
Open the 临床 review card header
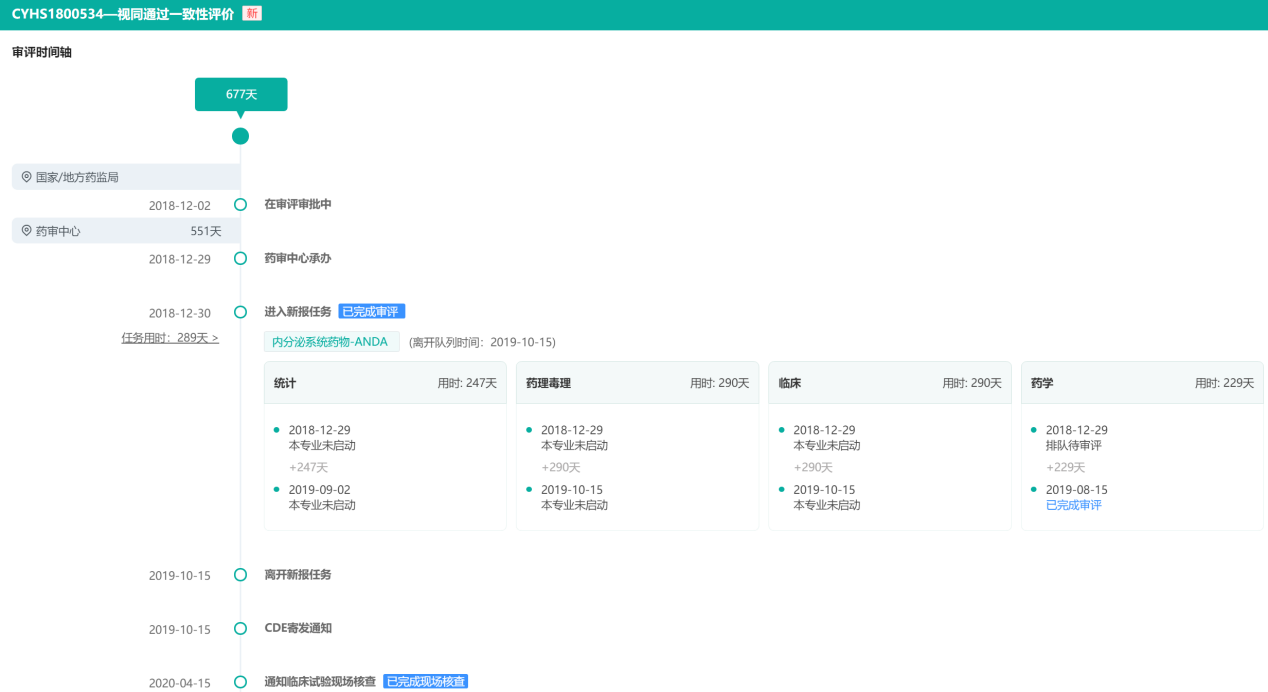[889, 383]
